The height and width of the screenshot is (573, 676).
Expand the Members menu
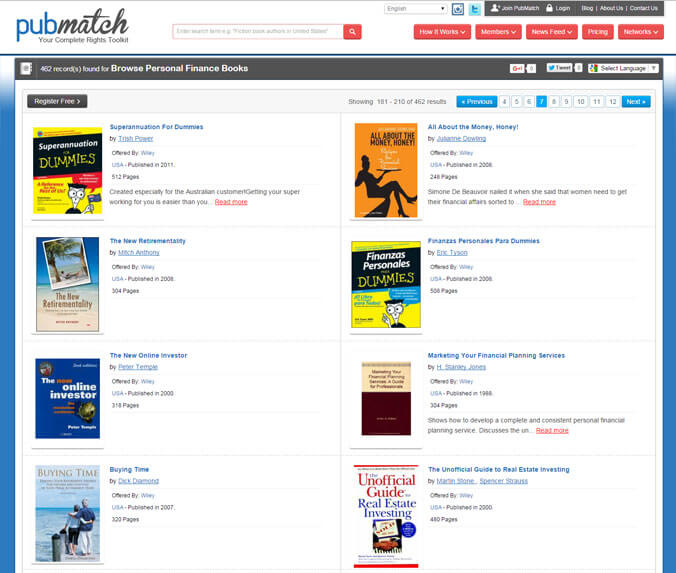[498, 32]
